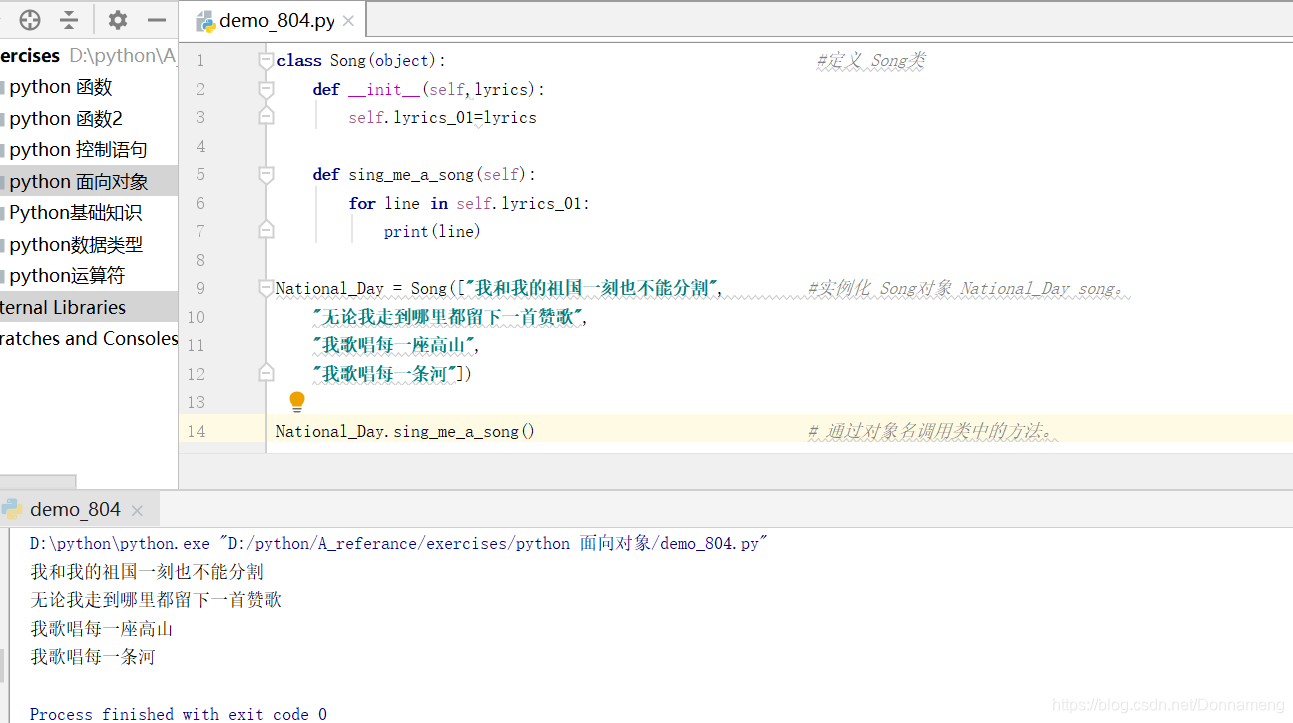The image size is (1293, 723).
Task: Click the Python icon on the demo_804 run tab
Action: [12, 509]
